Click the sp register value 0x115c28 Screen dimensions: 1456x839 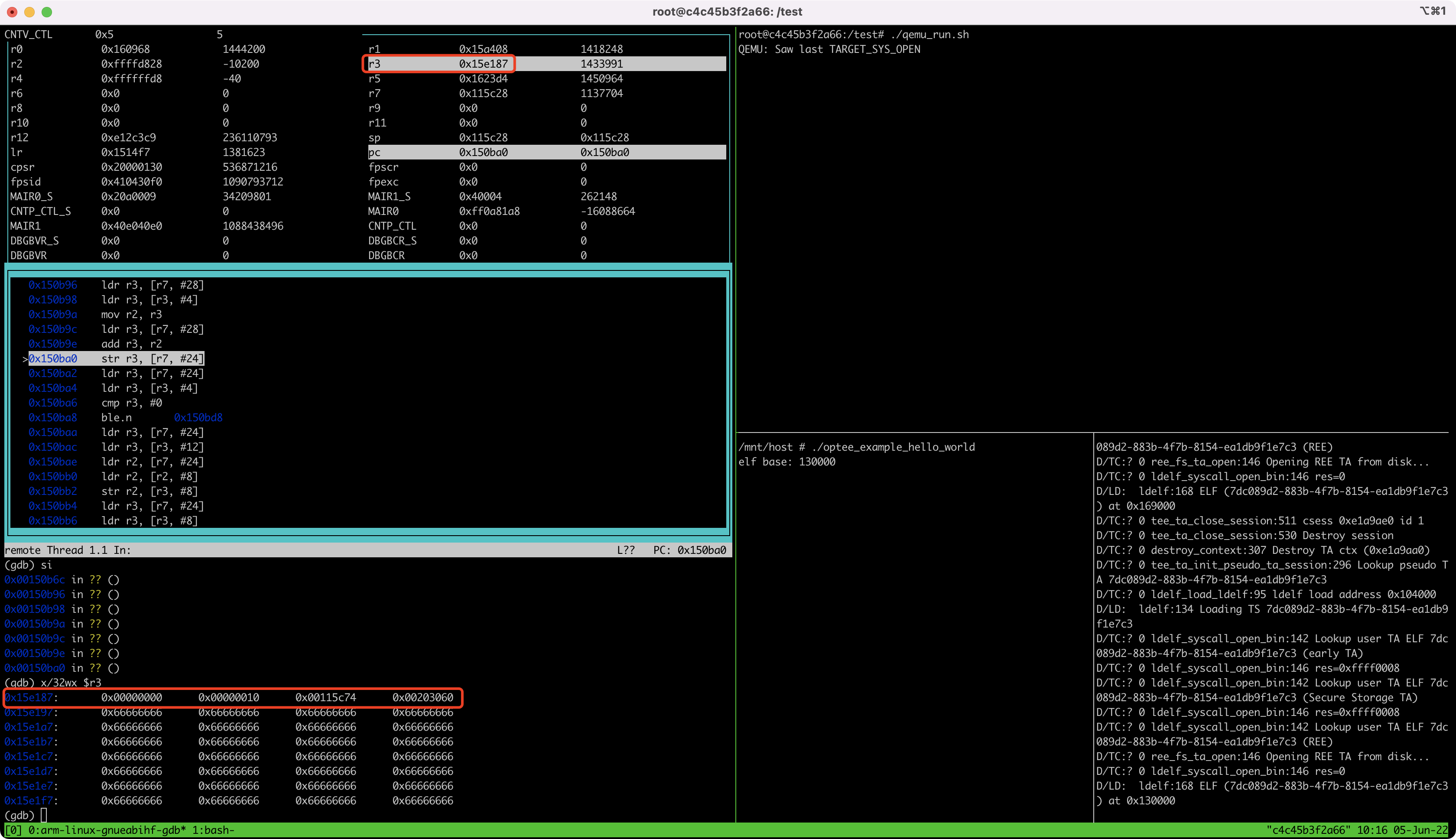click(483, 138)
